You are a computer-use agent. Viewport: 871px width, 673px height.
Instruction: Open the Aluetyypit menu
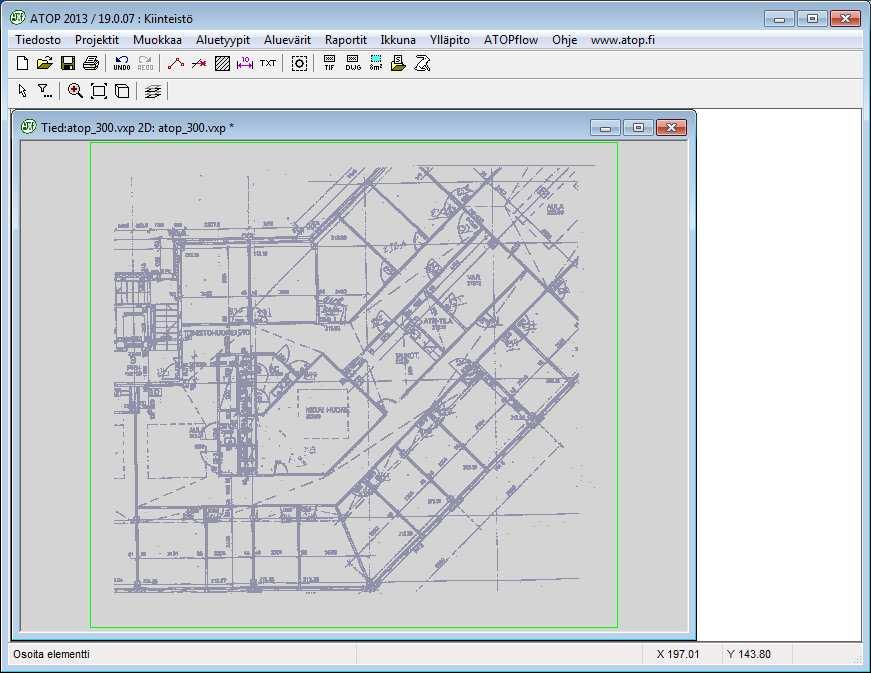223,40
